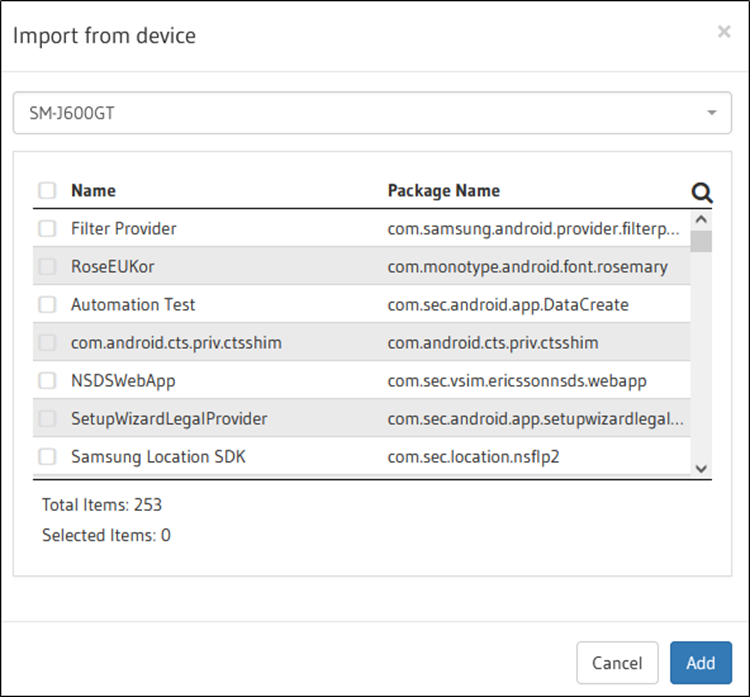The image size is (750, 697).
Task: Select the com.android.cts.priv.ctsshim checkbox
Action: (47, 343)
